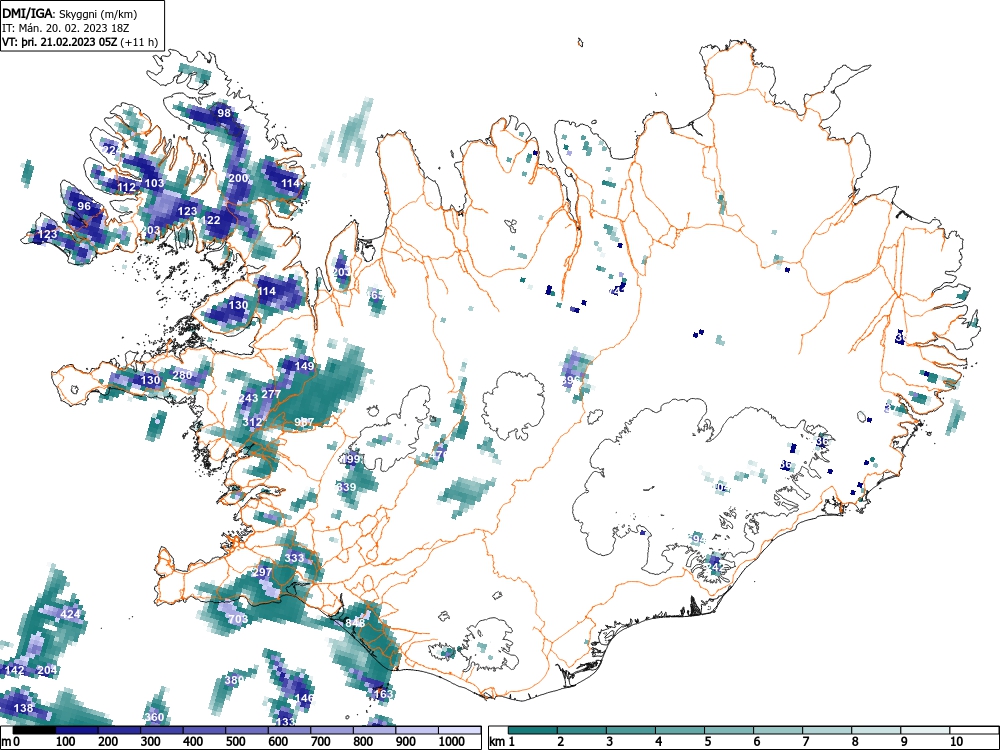
Task: Click the visibility value 703 on the map
Action: (x=238, y=619)
